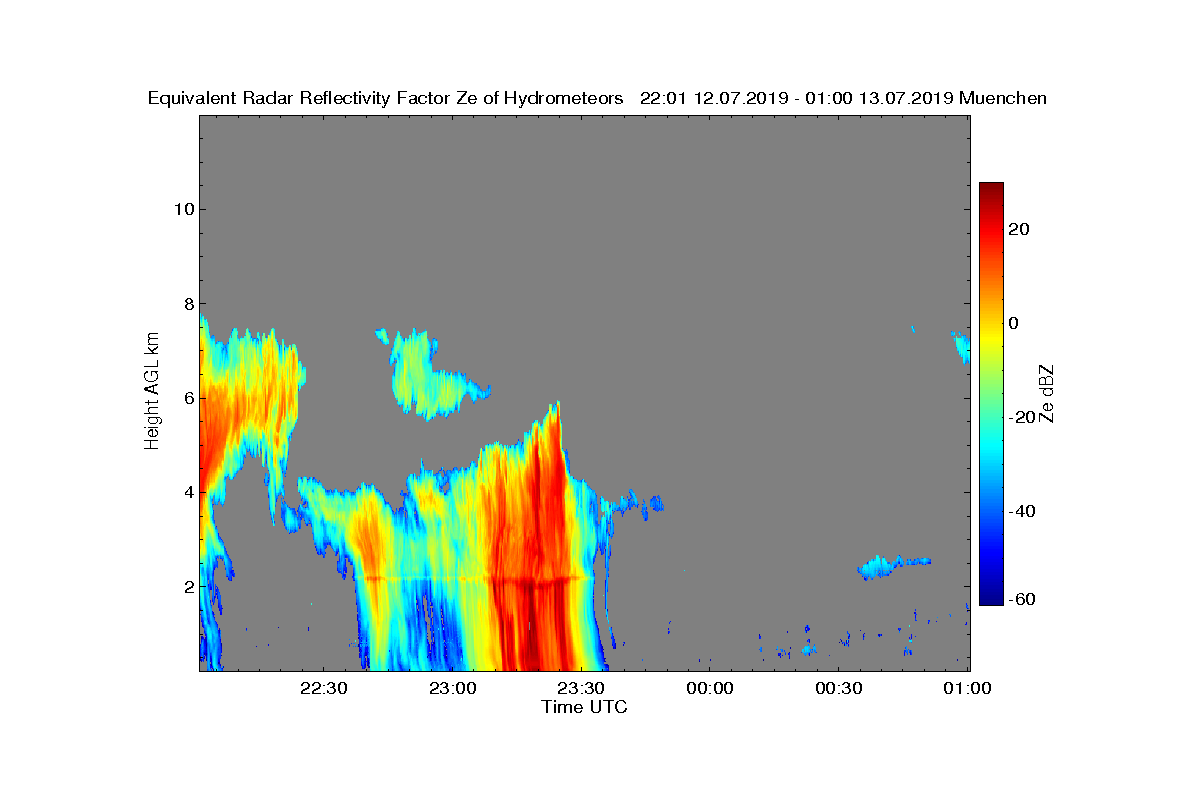Click the Ze color scale bar
The width and height of the screenshot is (1200, 800).
pos(991,394)
